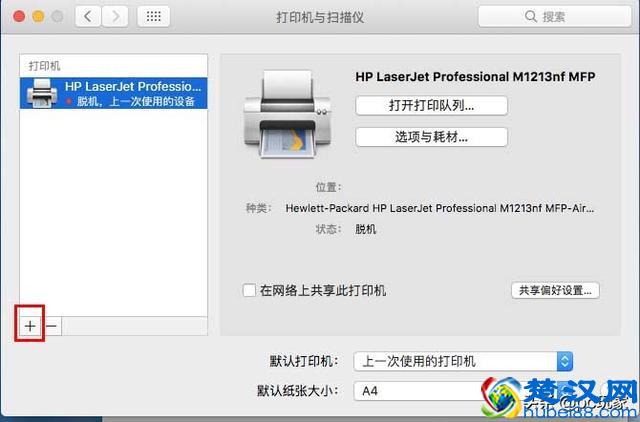This screenshot has height=422, width=640.
Task: Open 选项与耗材 settings
Action: click(x=431, y=136)
